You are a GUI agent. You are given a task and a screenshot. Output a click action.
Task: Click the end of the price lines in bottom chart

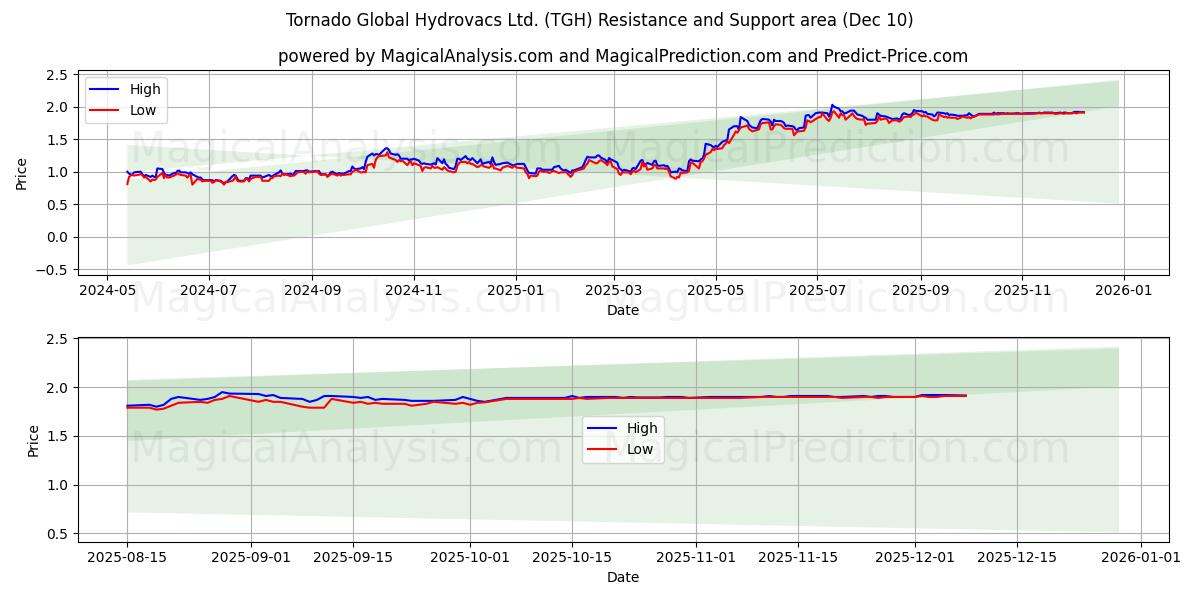tap(966, 395)
